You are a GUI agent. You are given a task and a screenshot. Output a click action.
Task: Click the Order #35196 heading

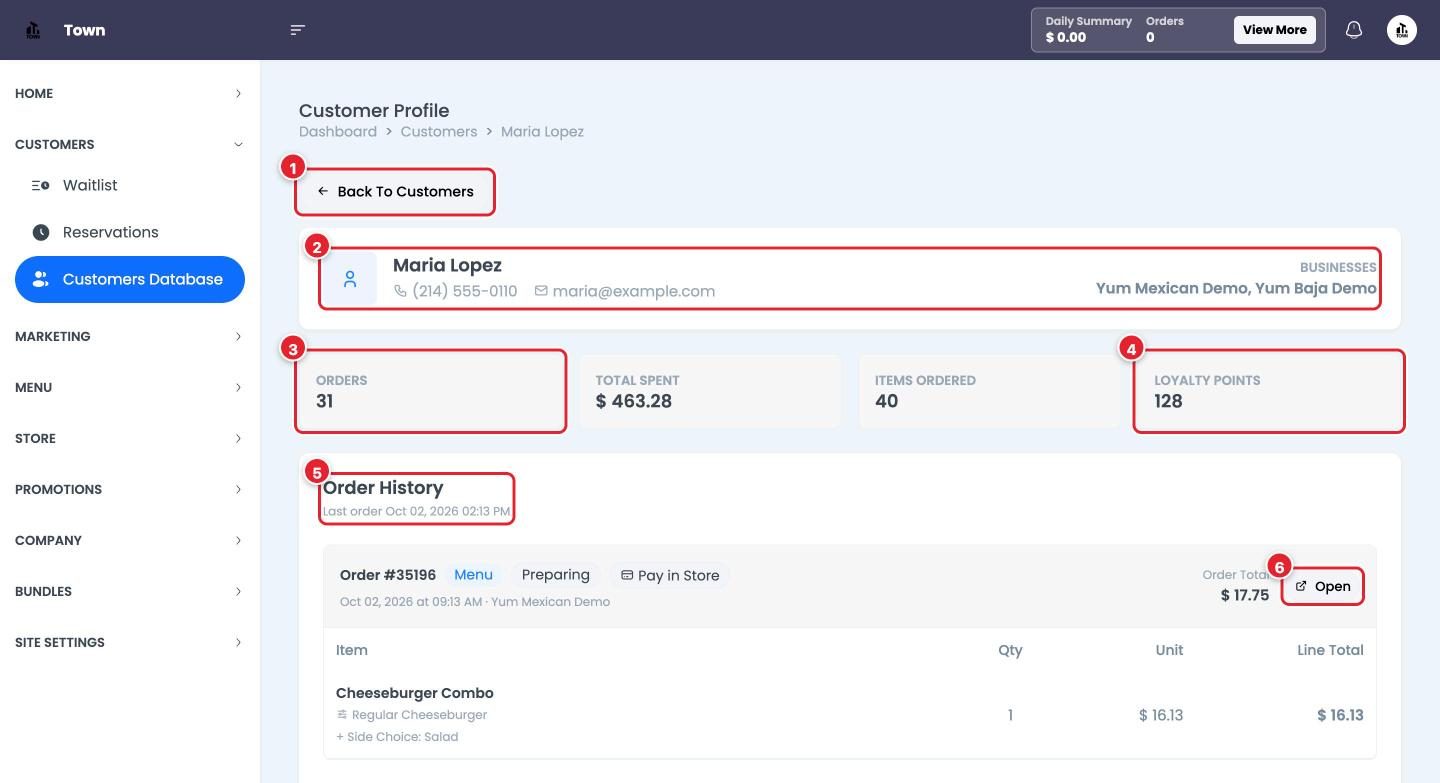[388, 575]
